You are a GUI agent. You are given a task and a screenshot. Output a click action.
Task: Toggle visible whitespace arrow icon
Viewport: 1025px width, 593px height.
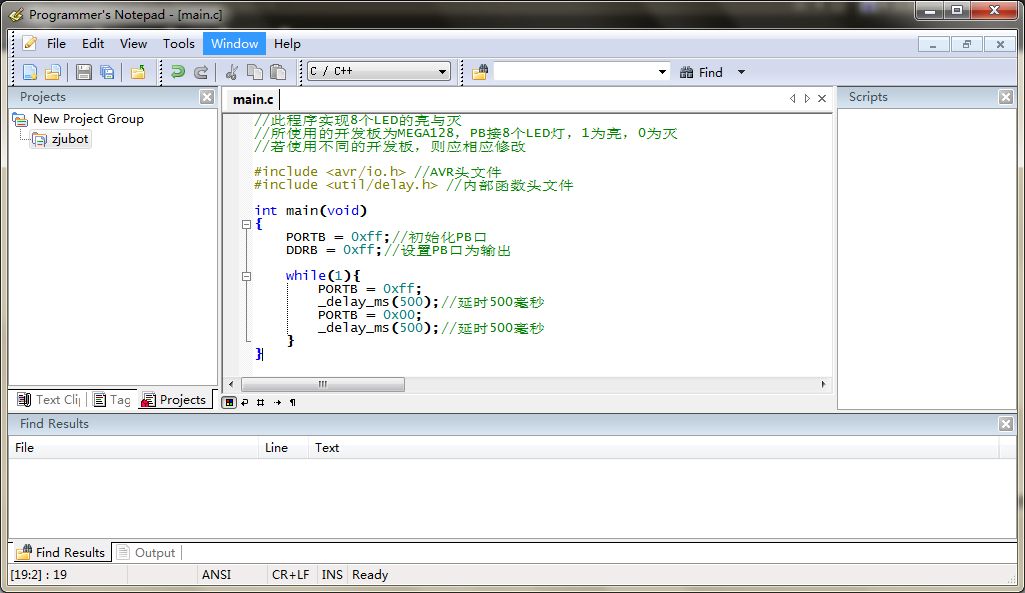click(277, 402)
